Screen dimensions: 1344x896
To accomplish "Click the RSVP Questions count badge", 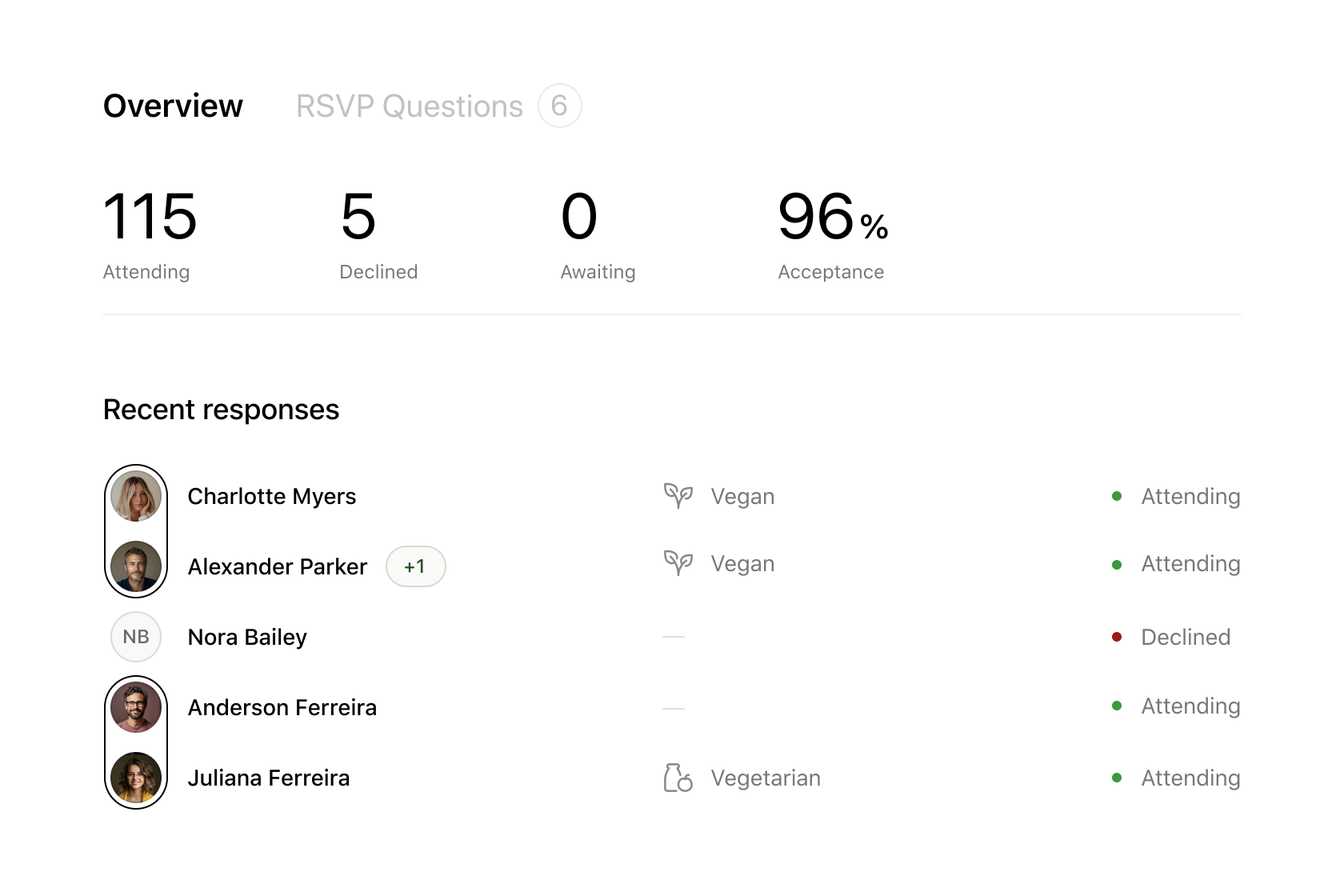I will pos(559,106).
